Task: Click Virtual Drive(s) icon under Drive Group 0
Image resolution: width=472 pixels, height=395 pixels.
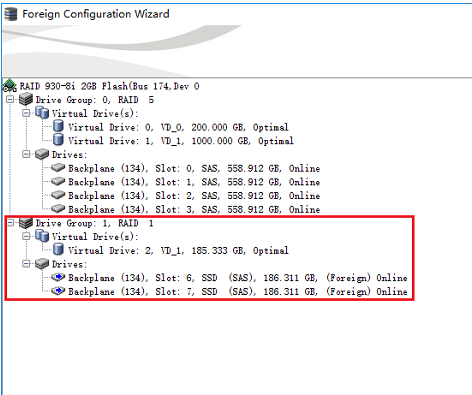Action: click(x=42, y=113)
